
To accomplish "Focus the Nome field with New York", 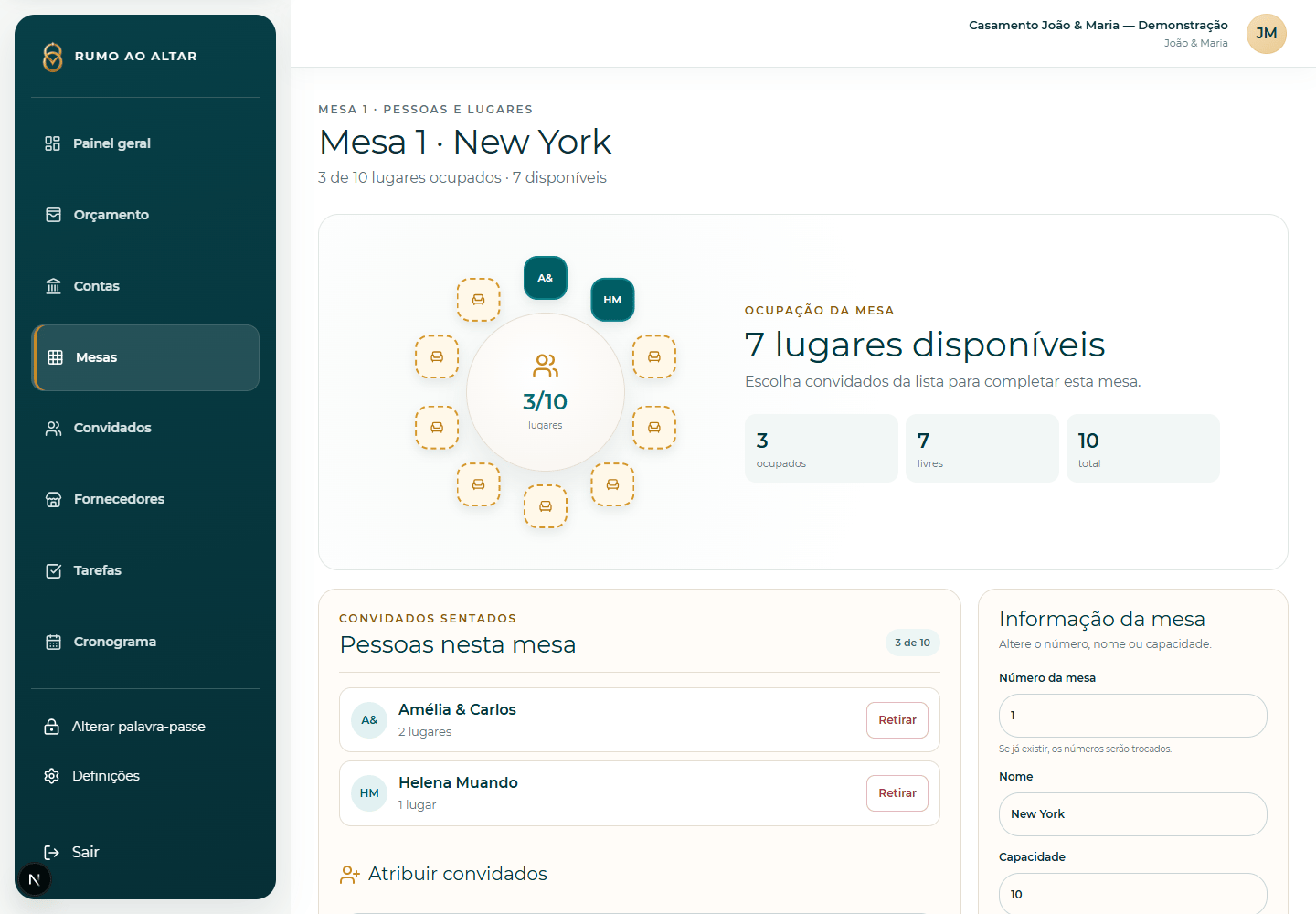I will 1133,814.
